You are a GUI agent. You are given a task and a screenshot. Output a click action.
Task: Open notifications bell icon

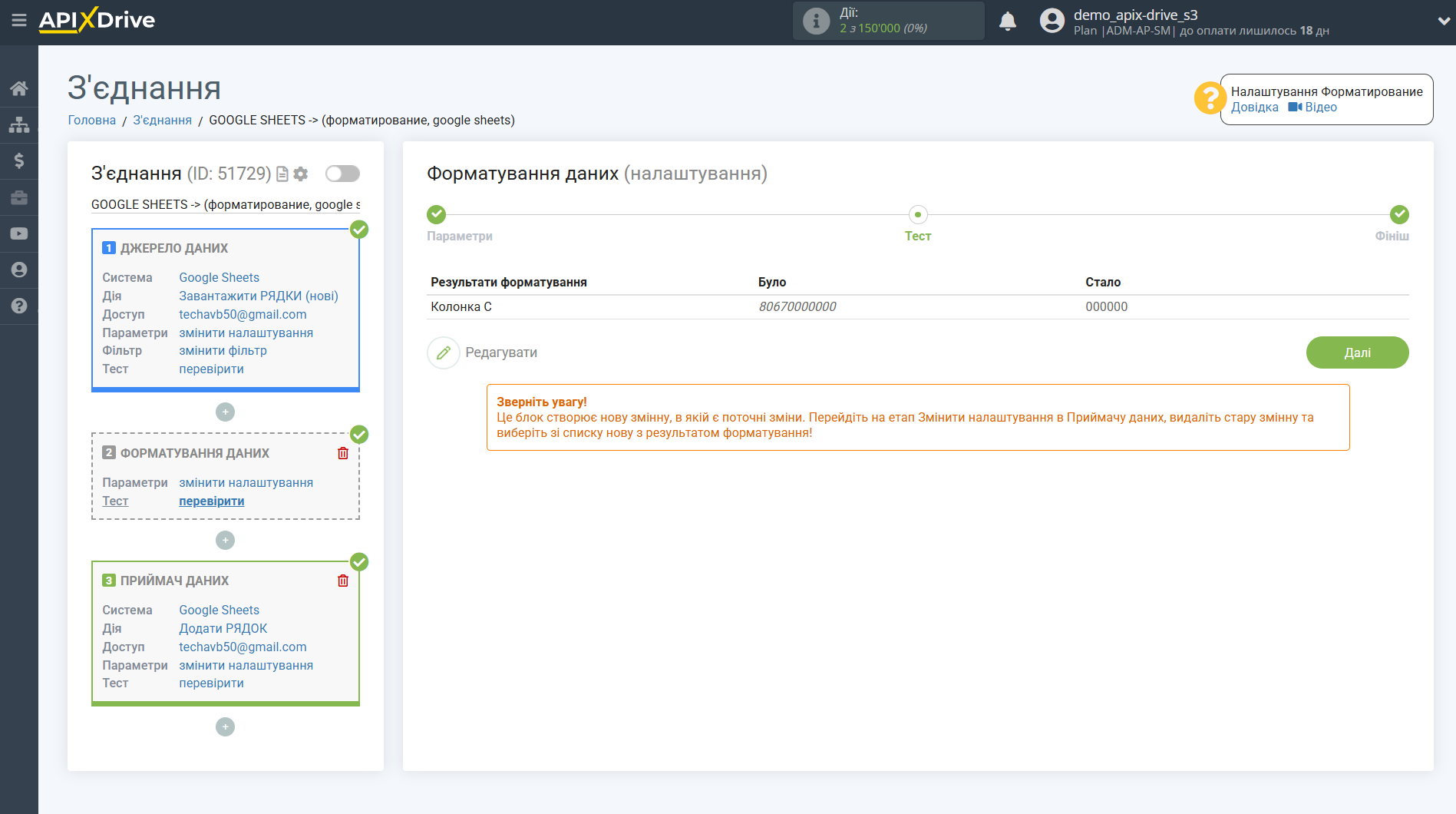click(x=1008, y=21)
